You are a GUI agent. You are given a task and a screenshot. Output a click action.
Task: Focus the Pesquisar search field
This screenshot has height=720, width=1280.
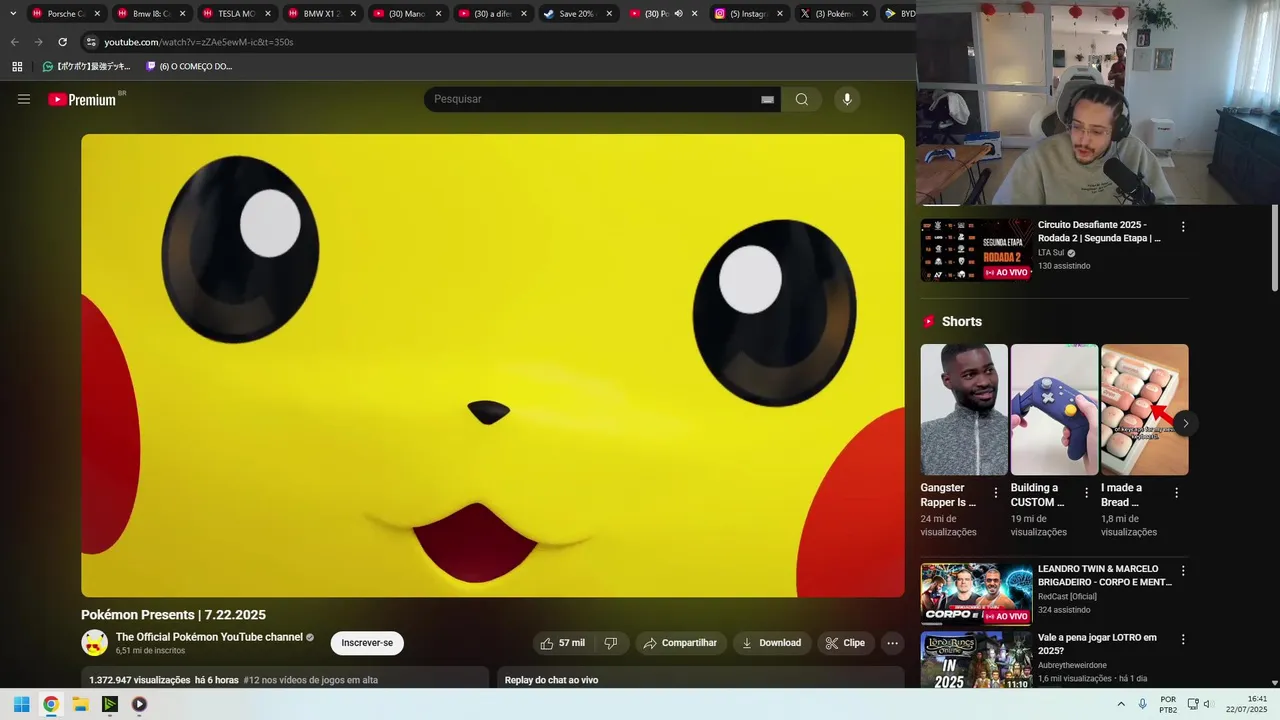pos(594,99)
